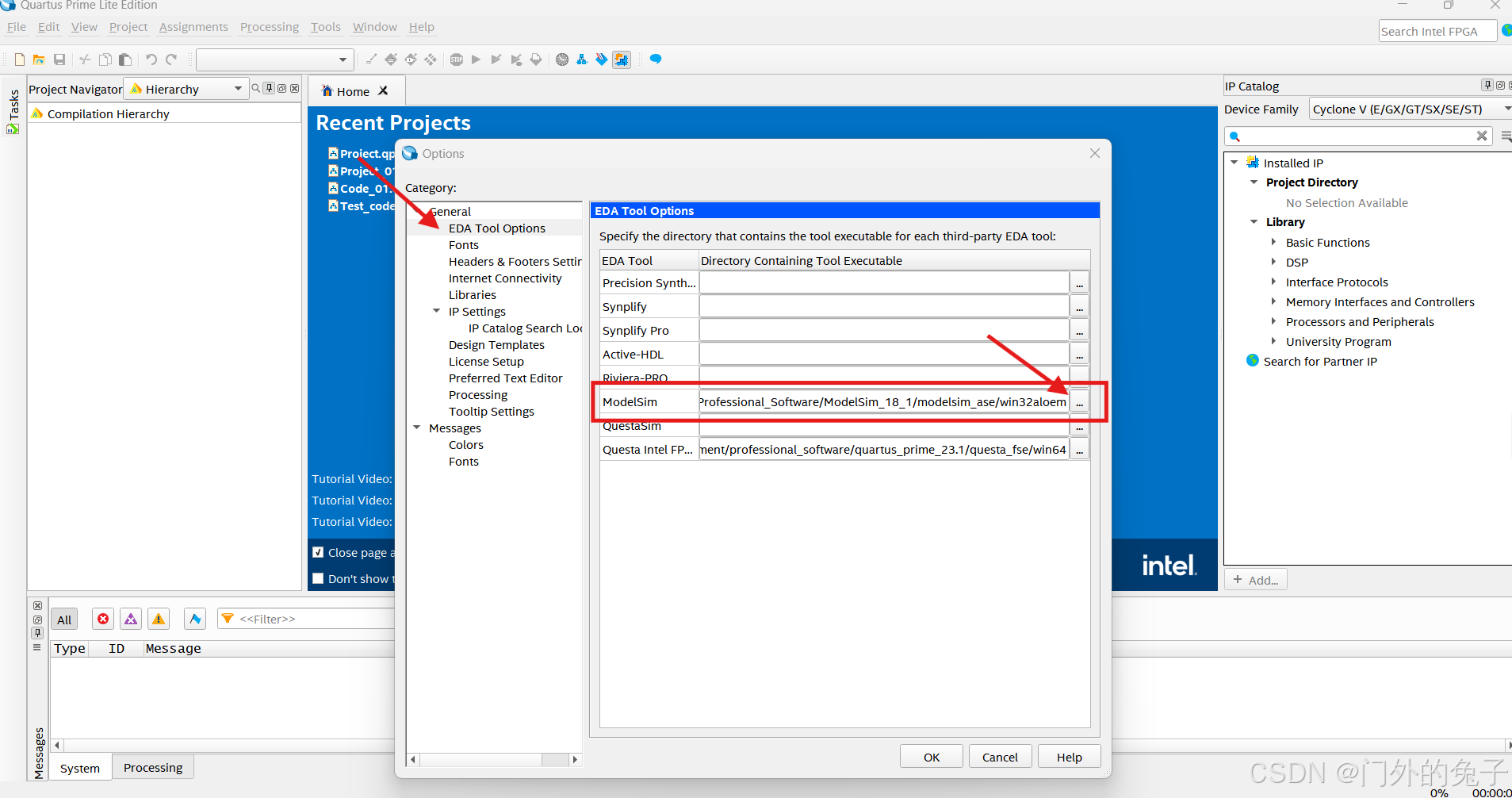
Task: Open the Tools menu
Action: [326, 27]
